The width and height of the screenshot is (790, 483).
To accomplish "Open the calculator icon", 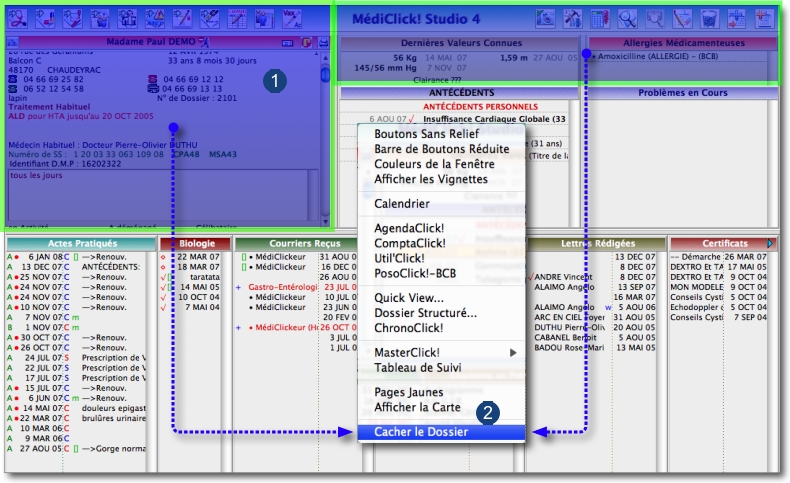I will (600, 19).
